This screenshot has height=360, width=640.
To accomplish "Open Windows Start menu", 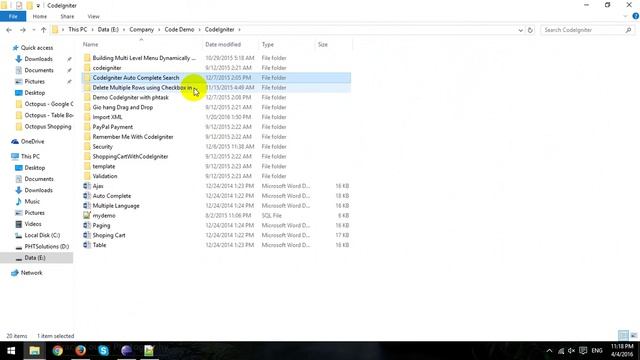I will tap(11, 351).
